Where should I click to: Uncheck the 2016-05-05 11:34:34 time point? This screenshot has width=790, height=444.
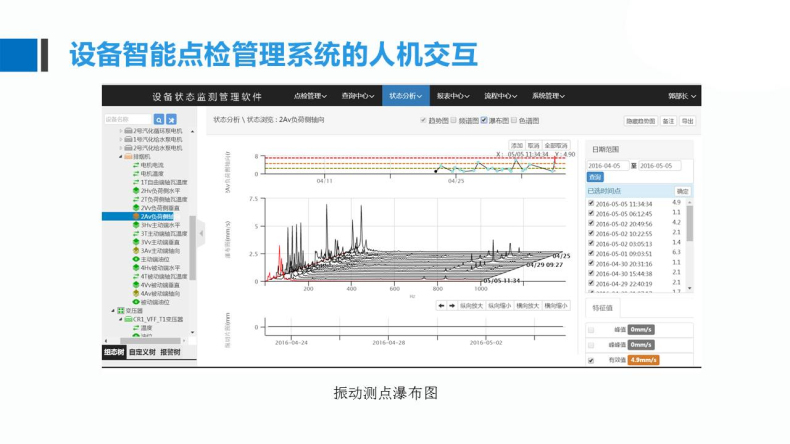tap(591, 203)
